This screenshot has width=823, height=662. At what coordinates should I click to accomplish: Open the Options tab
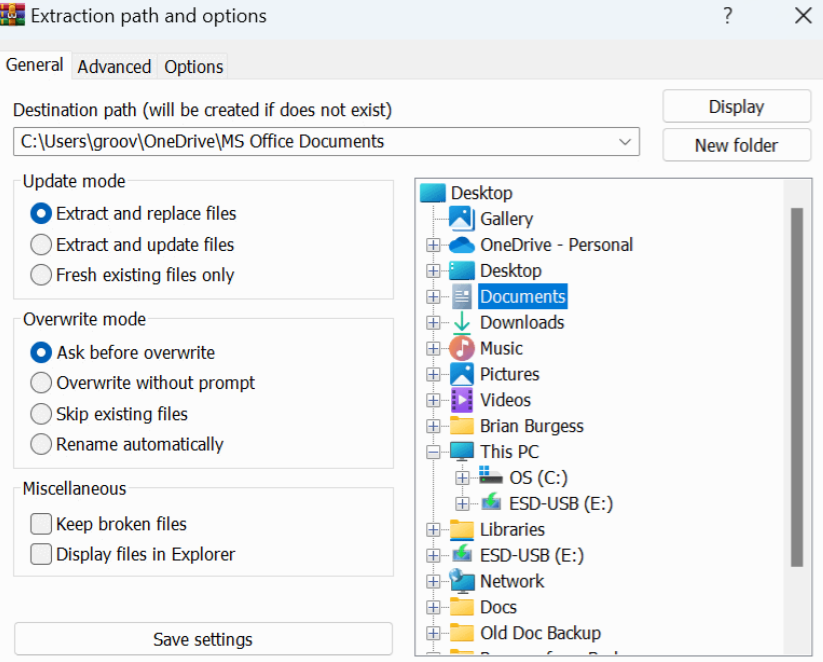point(192,66)
